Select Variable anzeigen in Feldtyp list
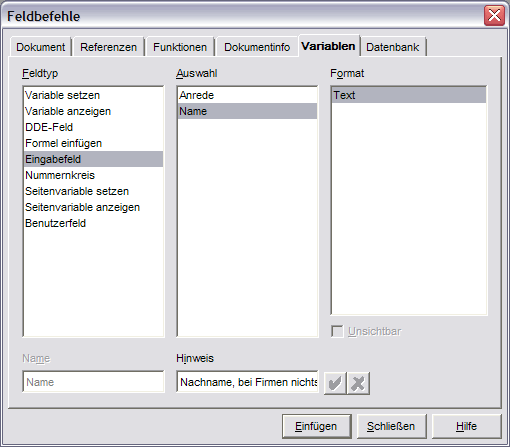 point(93,111)
